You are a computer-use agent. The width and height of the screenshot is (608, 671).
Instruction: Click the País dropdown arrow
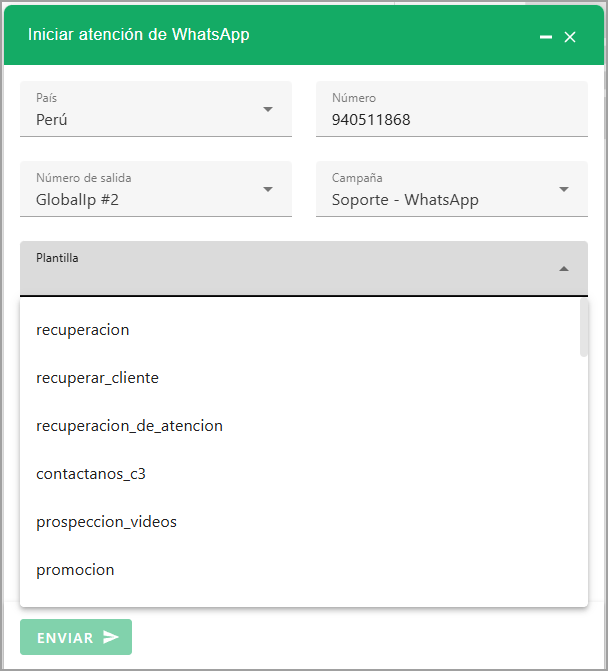coord(268,109)
